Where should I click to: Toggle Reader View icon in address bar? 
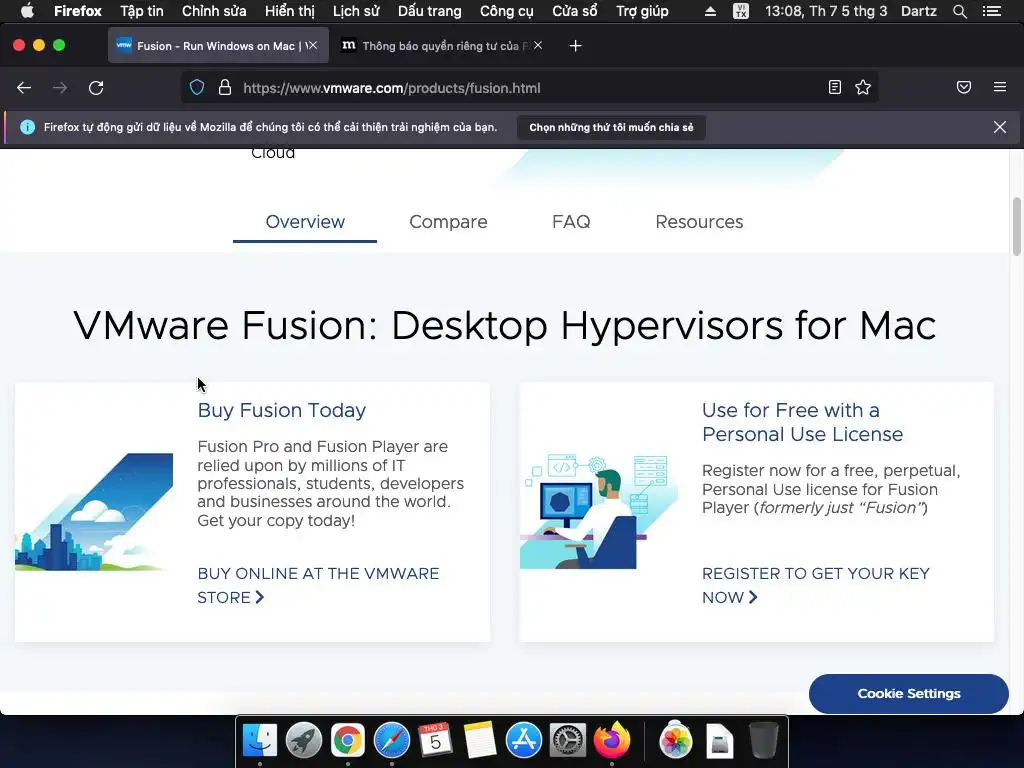(x=835, y=88)
